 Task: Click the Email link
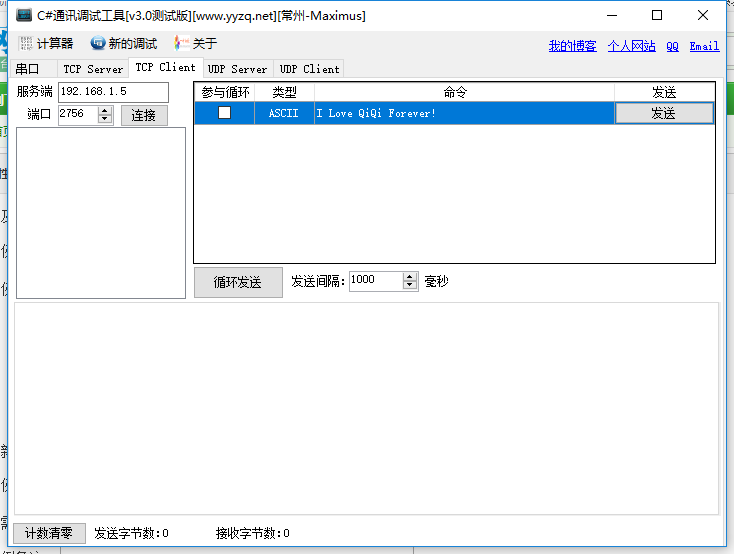pos(704,46)
